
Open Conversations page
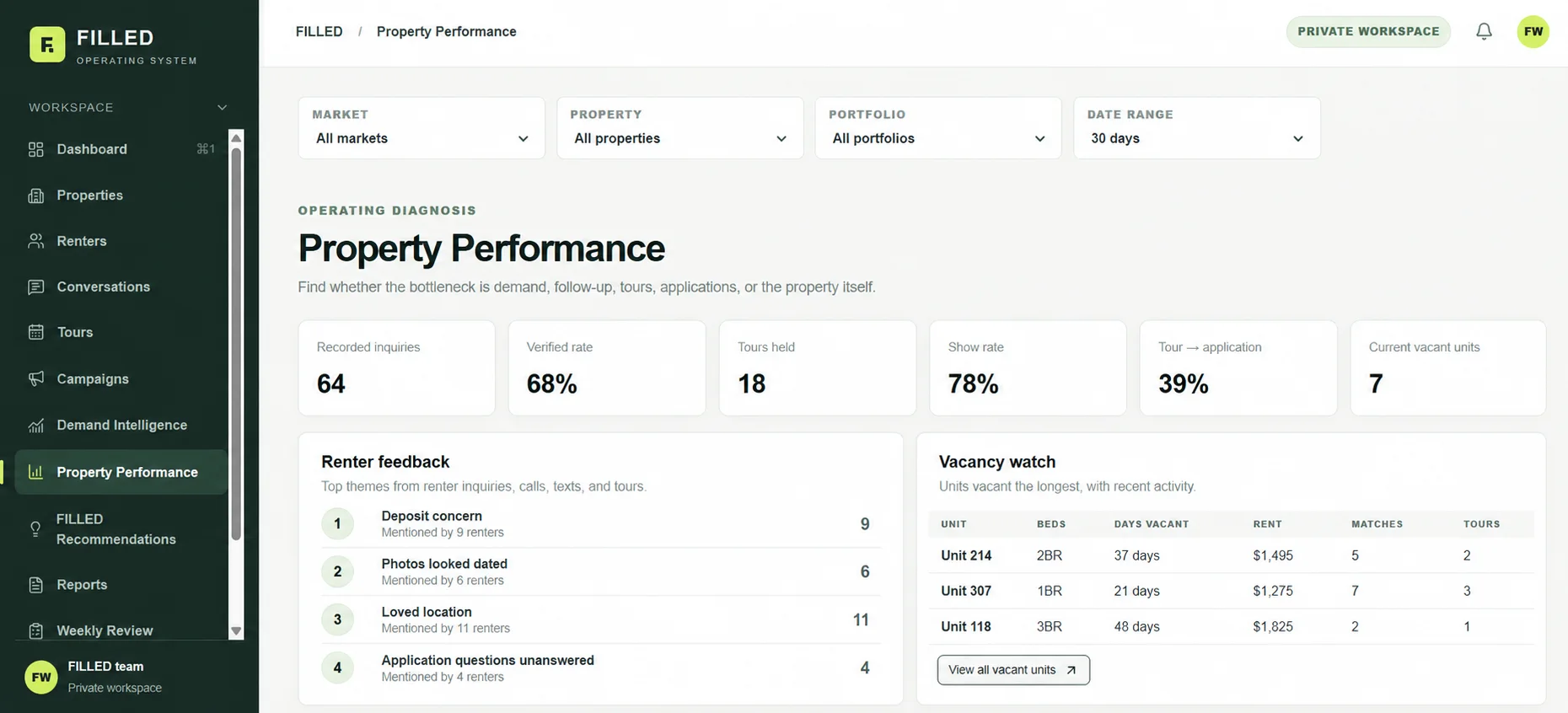click(121, 287)
